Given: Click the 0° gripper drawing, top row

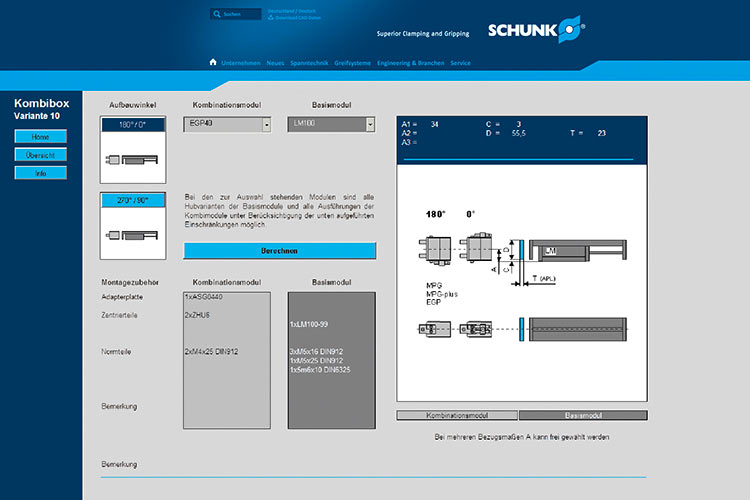Looking at the screenshot, I should pyautogui.click(x=476, y=248).
